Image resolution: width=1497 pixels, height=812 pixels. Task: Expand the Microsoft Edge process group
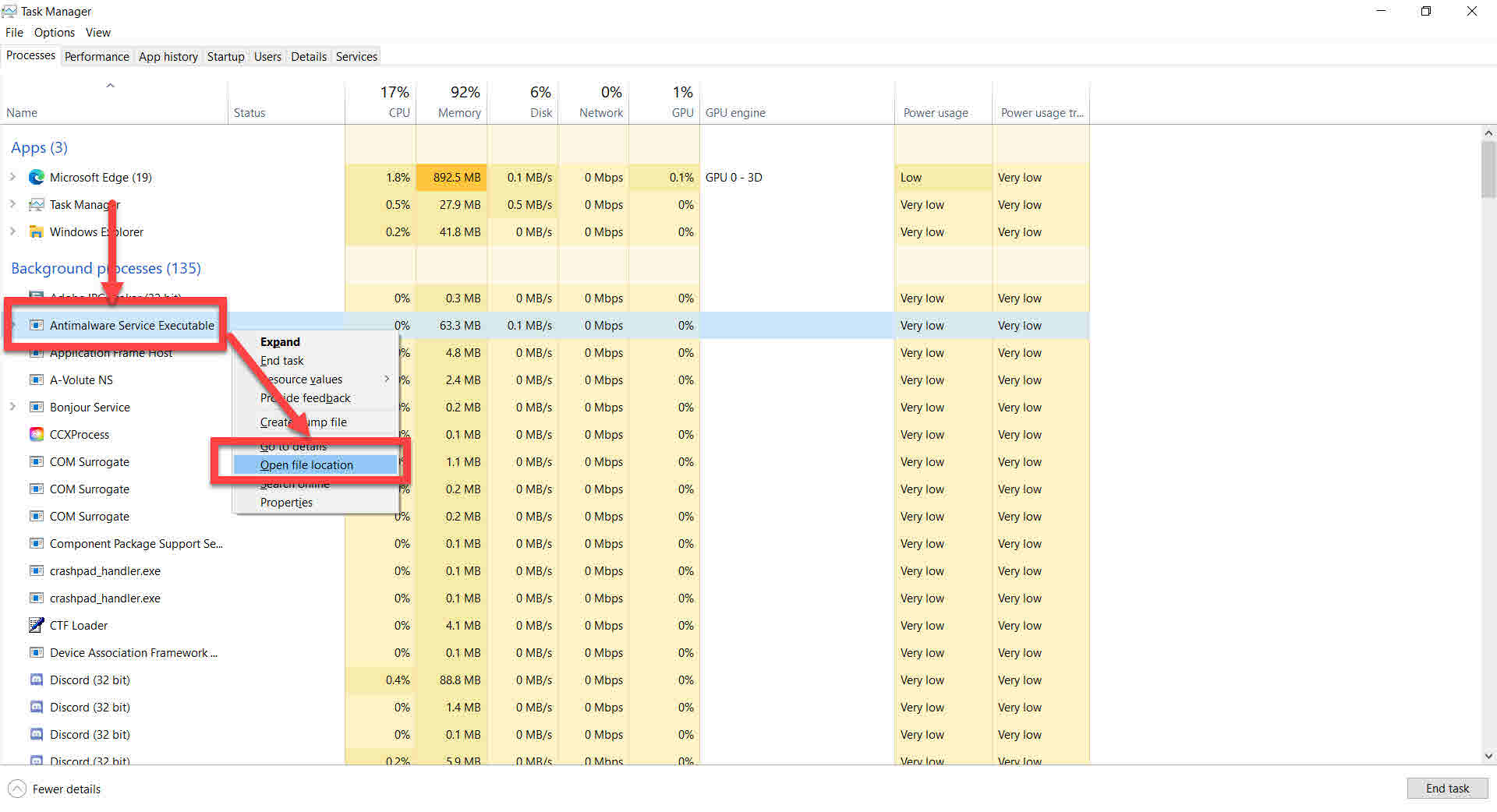tap(12, 177)
